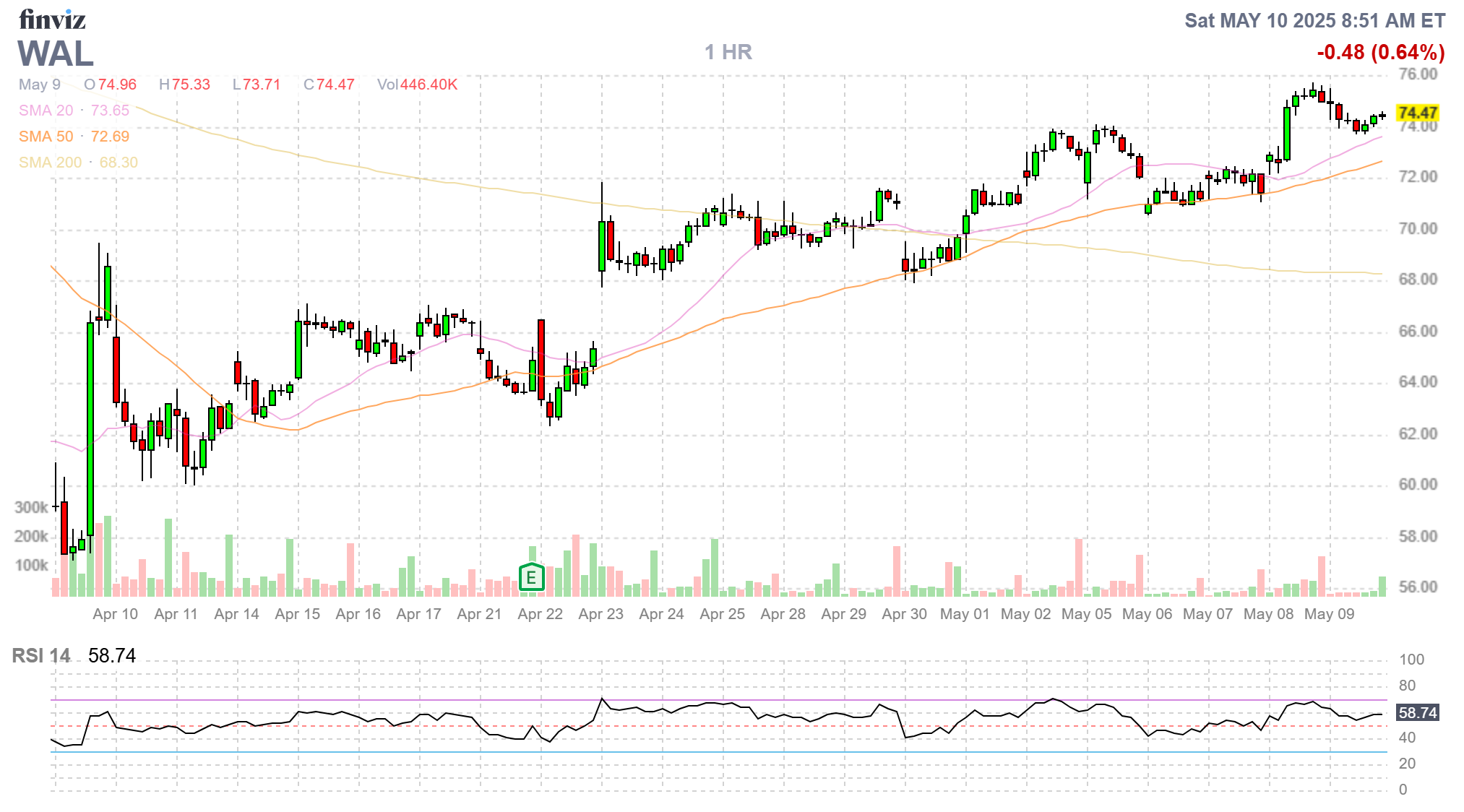Image resolution: width=1464 pixels, height=812 pixels.
Task: Click the WAL ticker symbol
Action: click(56, 54)
